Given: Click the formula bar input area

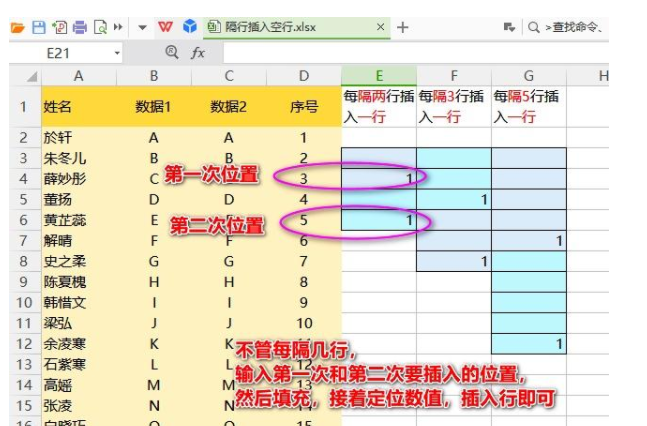Looking at the screenshot, I should (416, 53).
